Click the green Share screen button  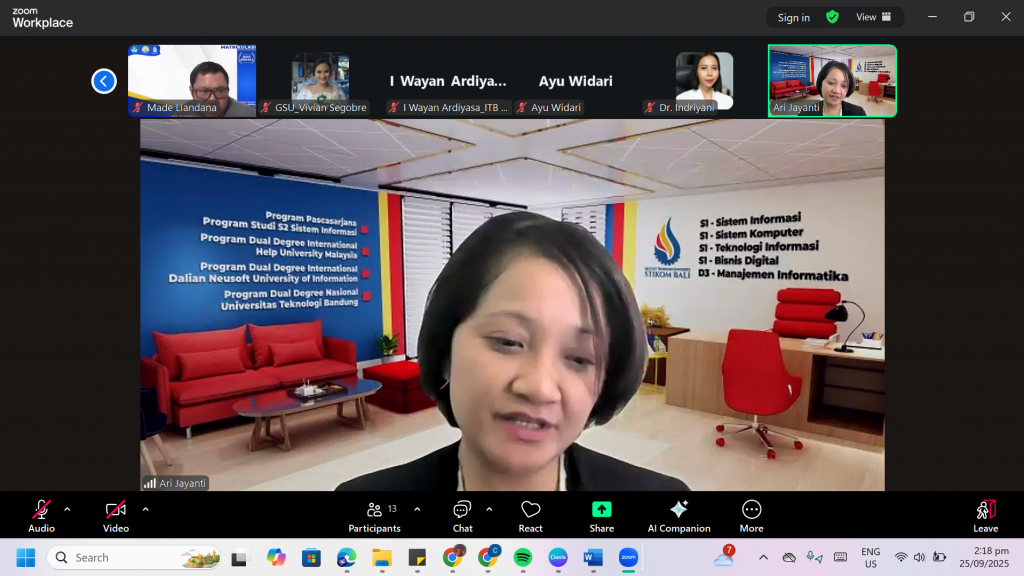coord(601,516)
